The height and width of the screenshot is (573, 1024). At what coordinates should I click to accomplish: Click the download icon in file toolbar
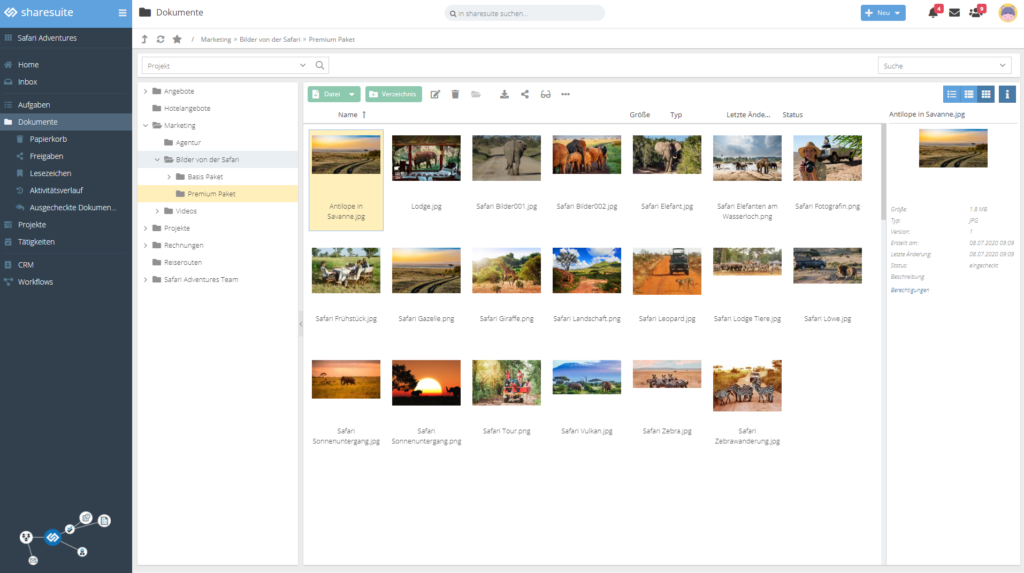pos(504,94)
